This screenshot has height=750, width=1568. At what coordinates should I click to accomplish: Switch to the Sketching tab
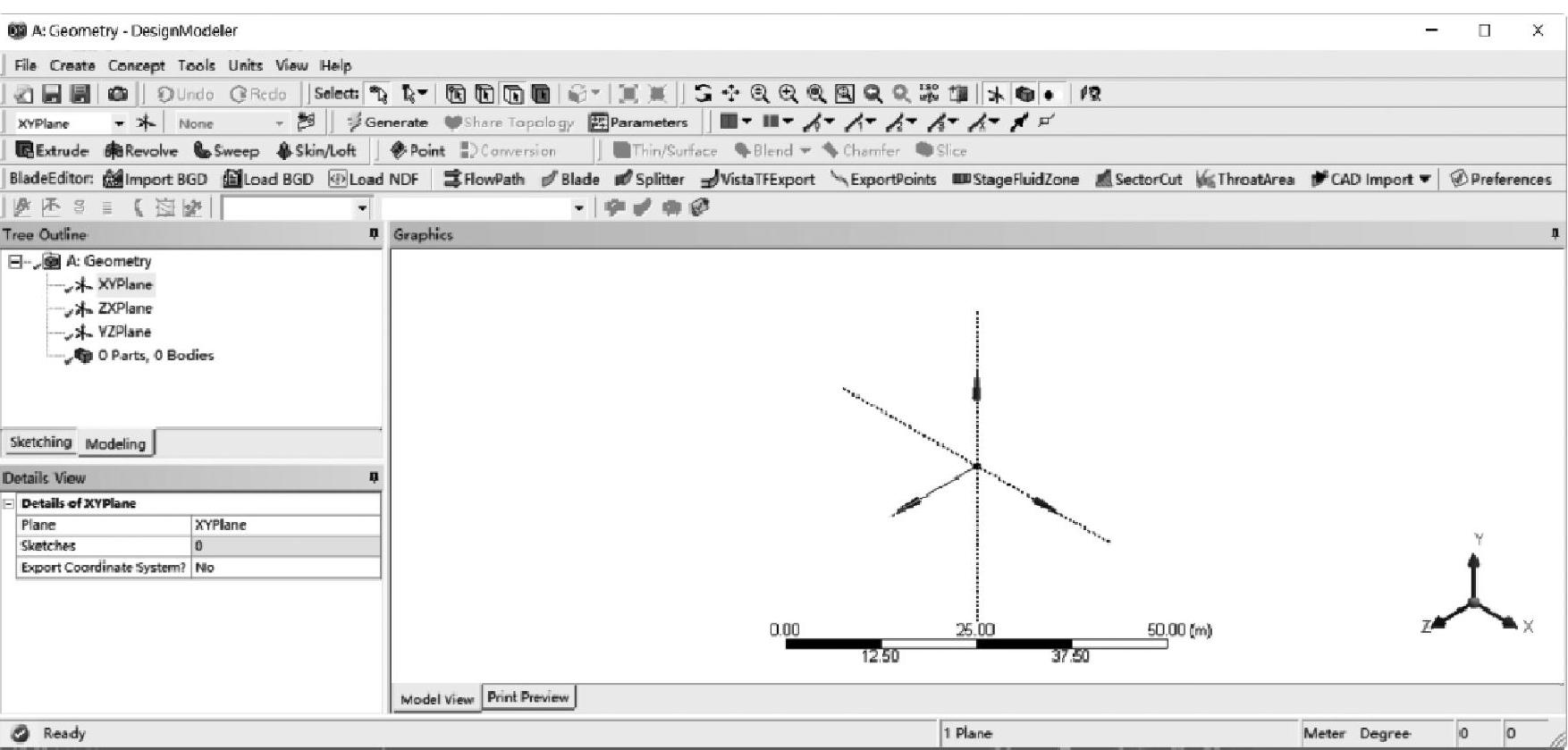tap(40, 442)
